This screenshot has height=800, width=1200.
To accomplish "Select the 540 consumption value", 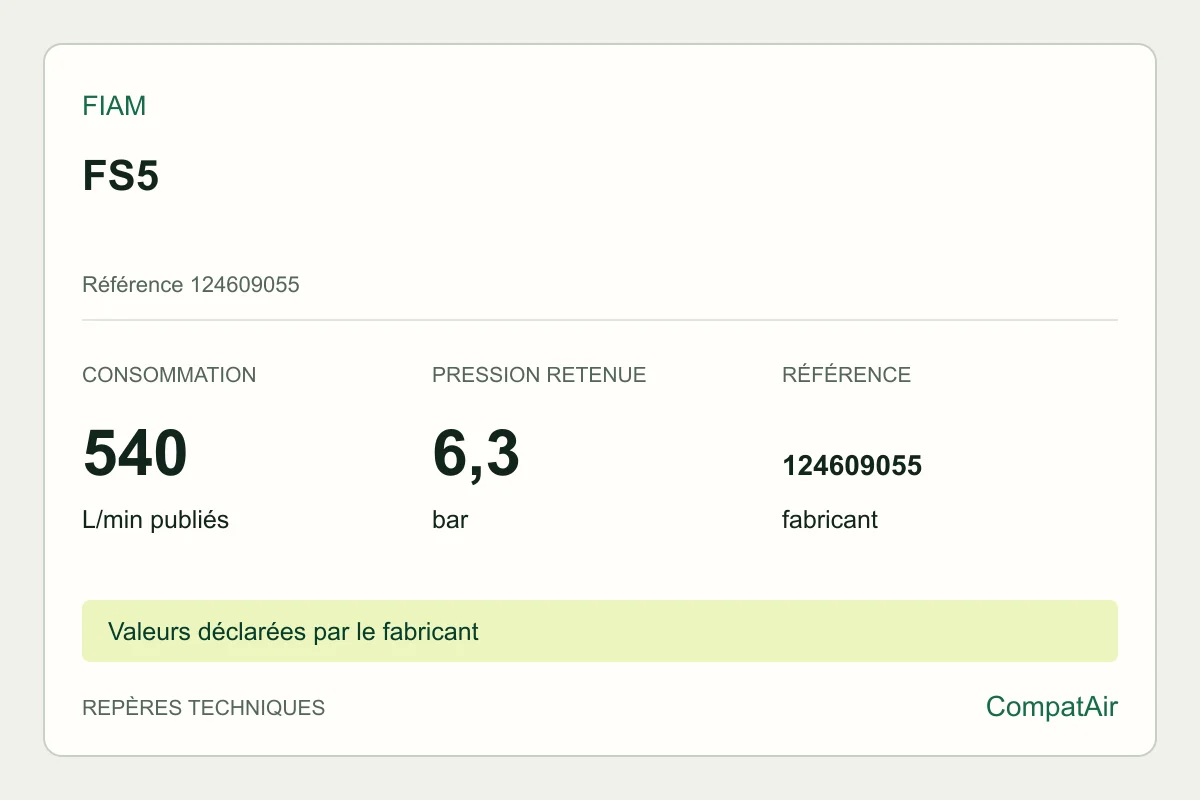I will click(x=135, y=452).
